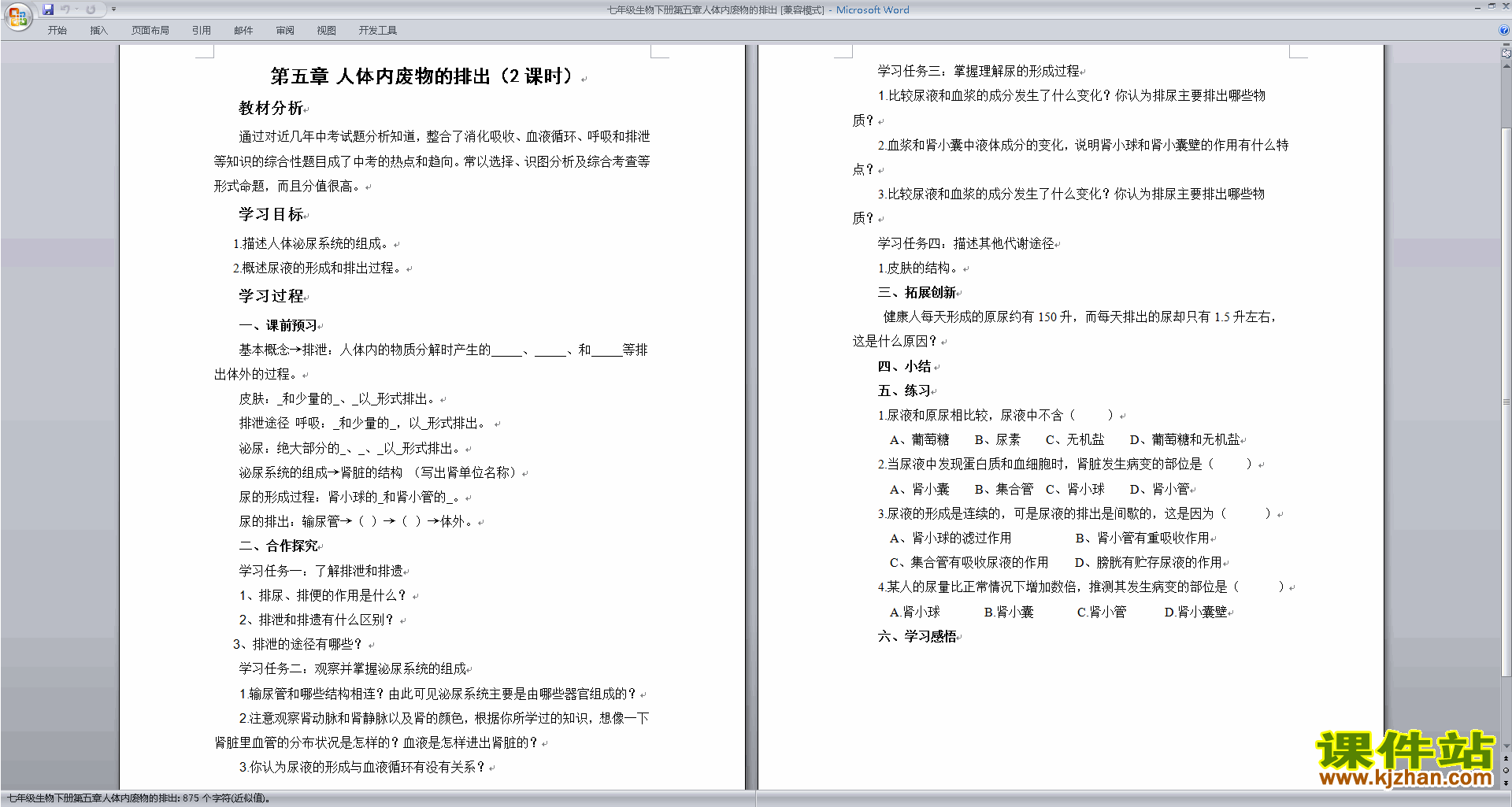The width and height of the screenshot is (1512, 807).
Task: Click the 六、学习感悟 heading
Action: click(917, 636)
